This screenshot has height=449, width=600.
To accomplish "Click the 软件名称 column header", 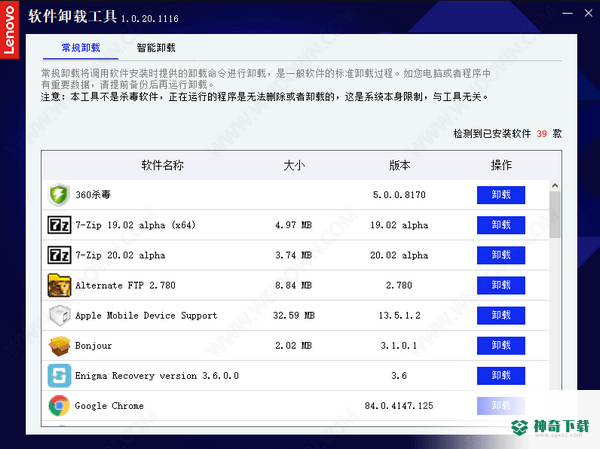I will [162, 165].
